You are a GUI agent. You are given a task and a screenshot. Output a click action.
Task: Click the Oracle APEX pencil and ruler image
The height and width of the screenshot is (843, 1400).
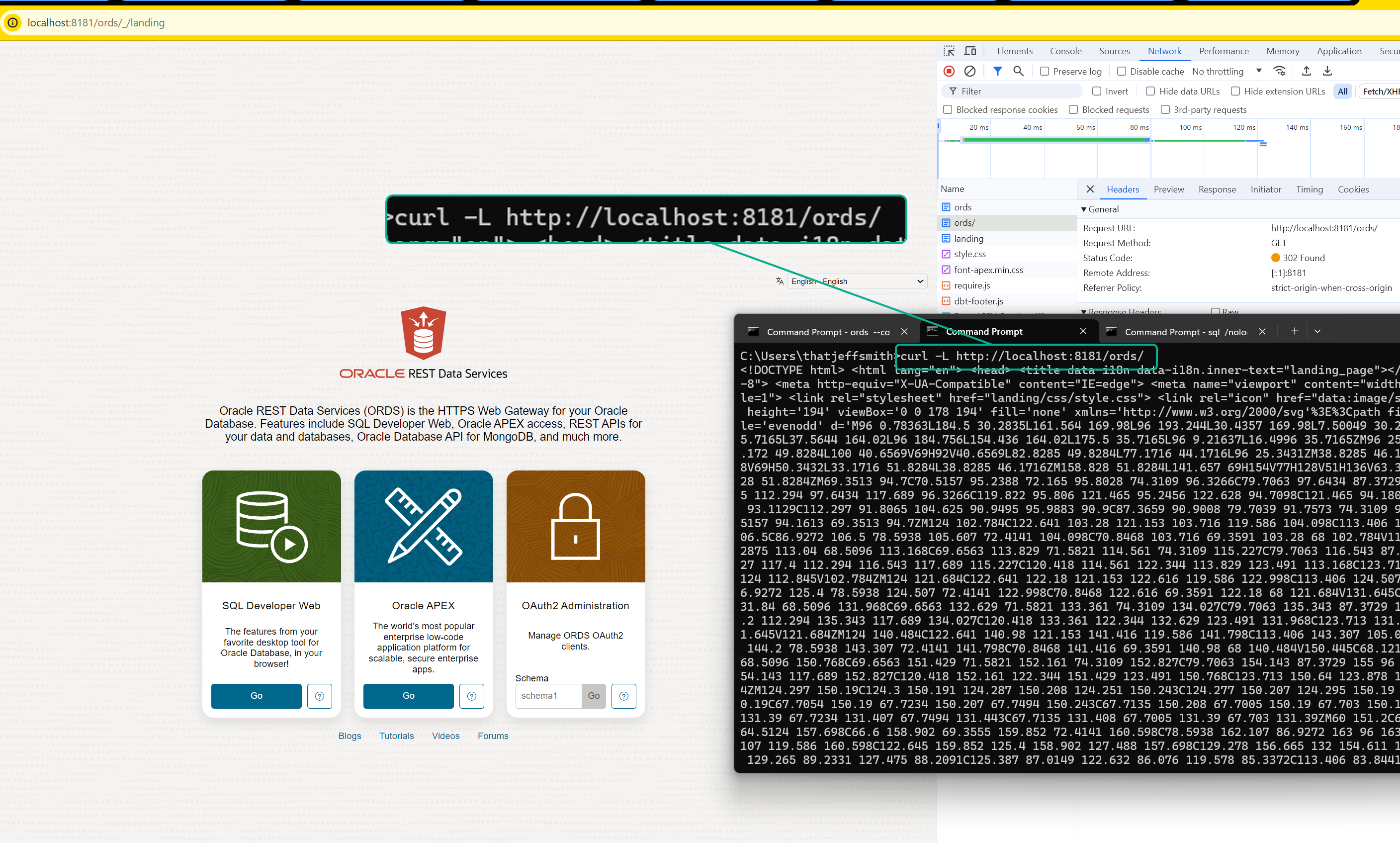(424, 526)
